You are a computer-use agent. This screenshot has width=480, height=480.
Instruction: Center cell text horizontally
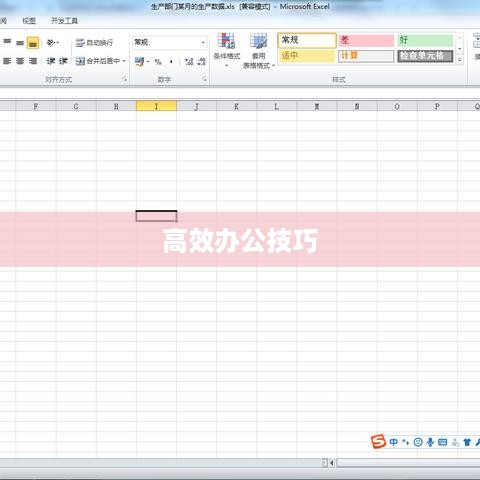[x=20, y=61]
